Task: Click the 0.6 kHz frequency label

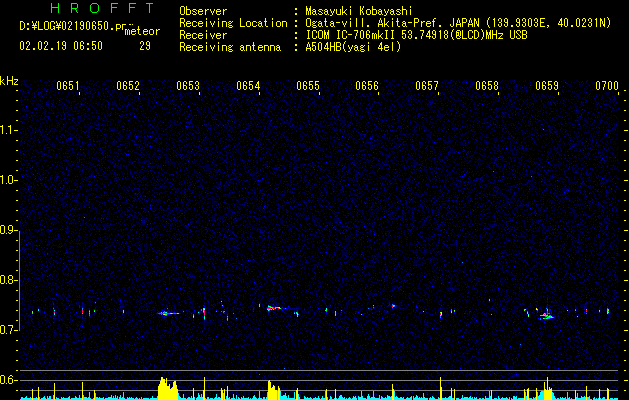Action: [8, 380]
